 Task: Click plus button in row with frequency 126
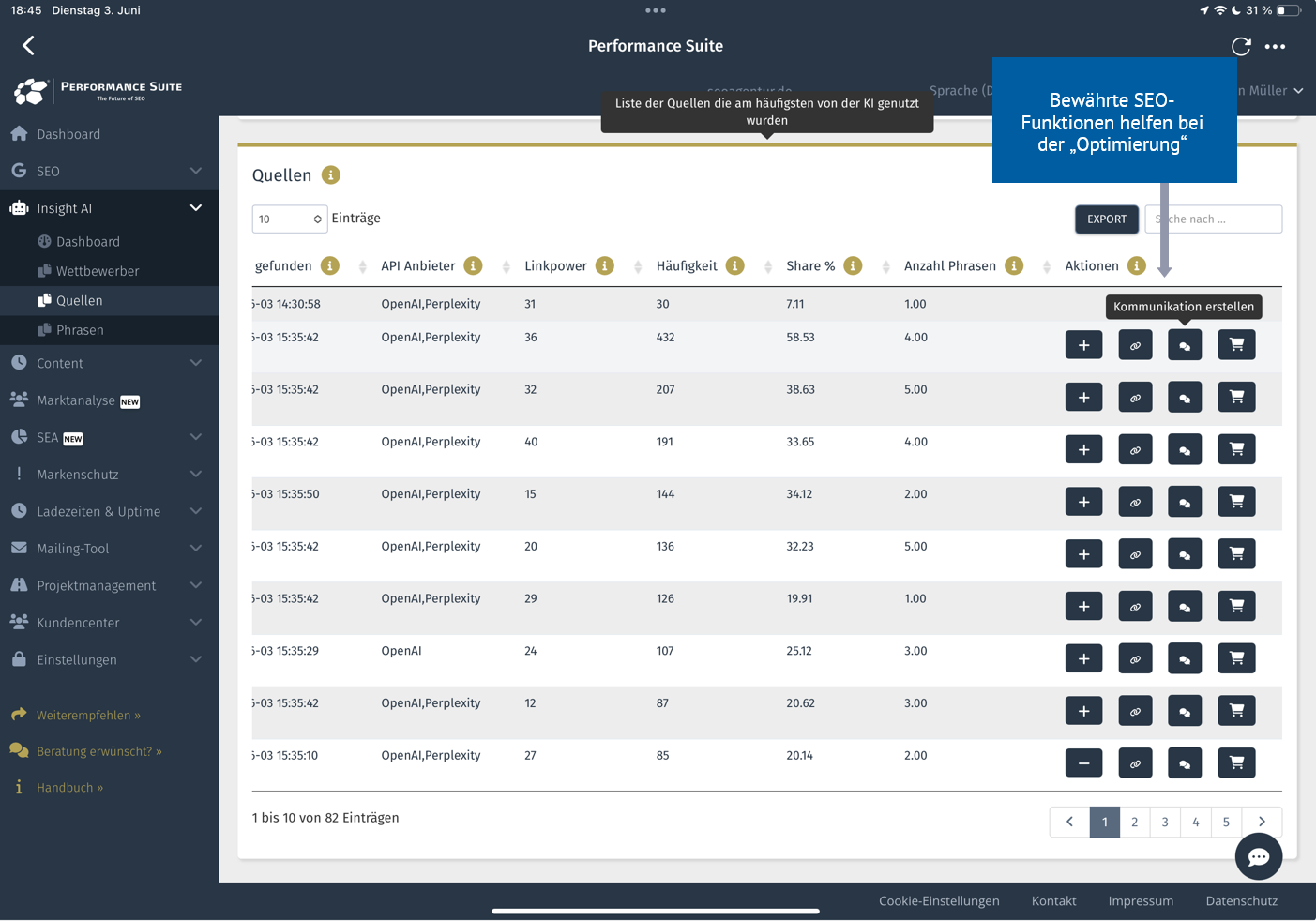(1083, 607)
